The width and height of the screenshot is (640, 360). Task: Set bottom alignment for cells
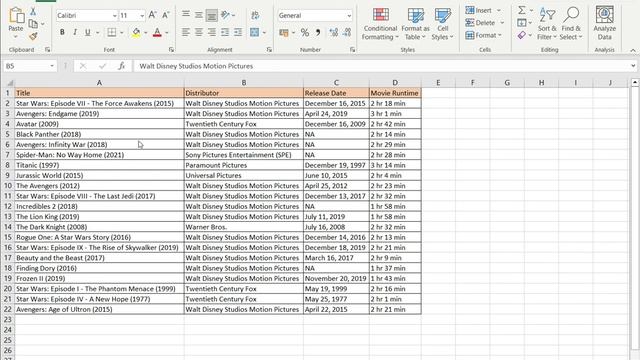pyautogui.click(x=212, y=16)
